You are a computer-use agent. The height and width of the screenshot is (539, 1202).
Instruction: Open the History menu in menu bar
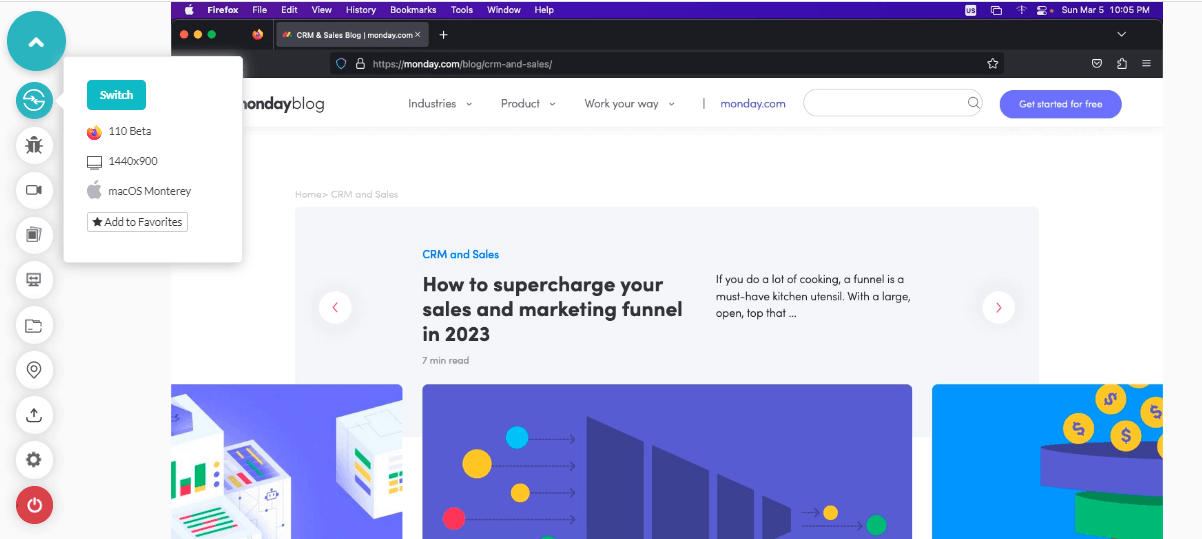click(361, 10)
